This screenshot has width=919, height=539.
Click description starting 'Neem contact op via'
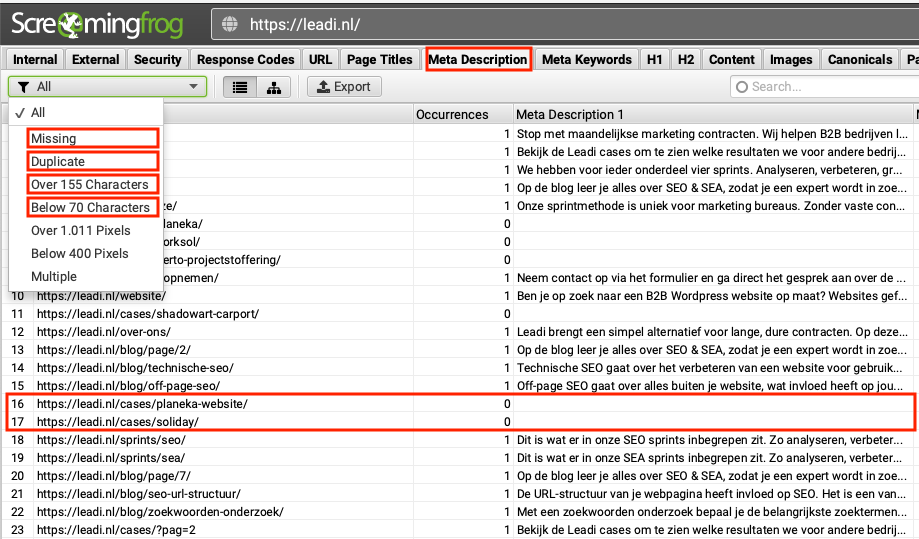pos(710,278)
